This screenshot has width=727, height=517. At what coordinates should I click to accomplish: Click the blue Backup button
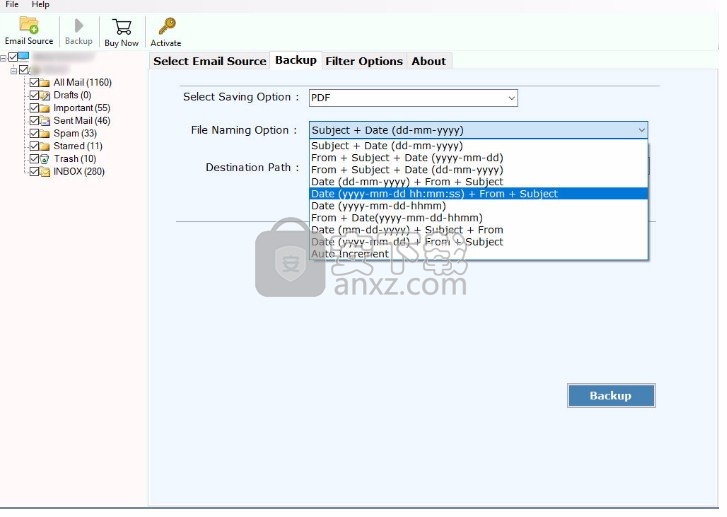pyautogui.click(x=611, y=396)
